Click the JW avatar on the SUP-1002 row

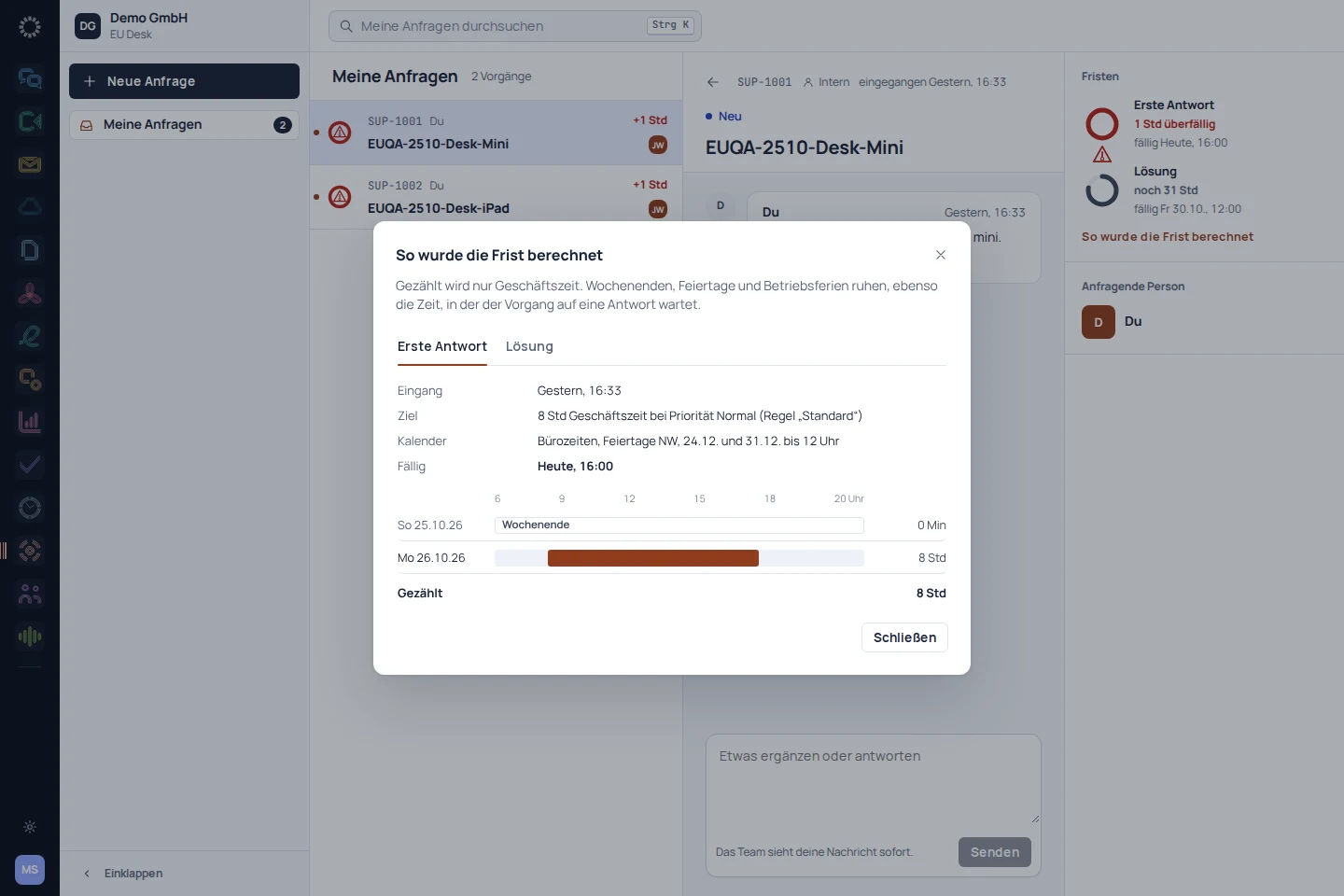658,209
